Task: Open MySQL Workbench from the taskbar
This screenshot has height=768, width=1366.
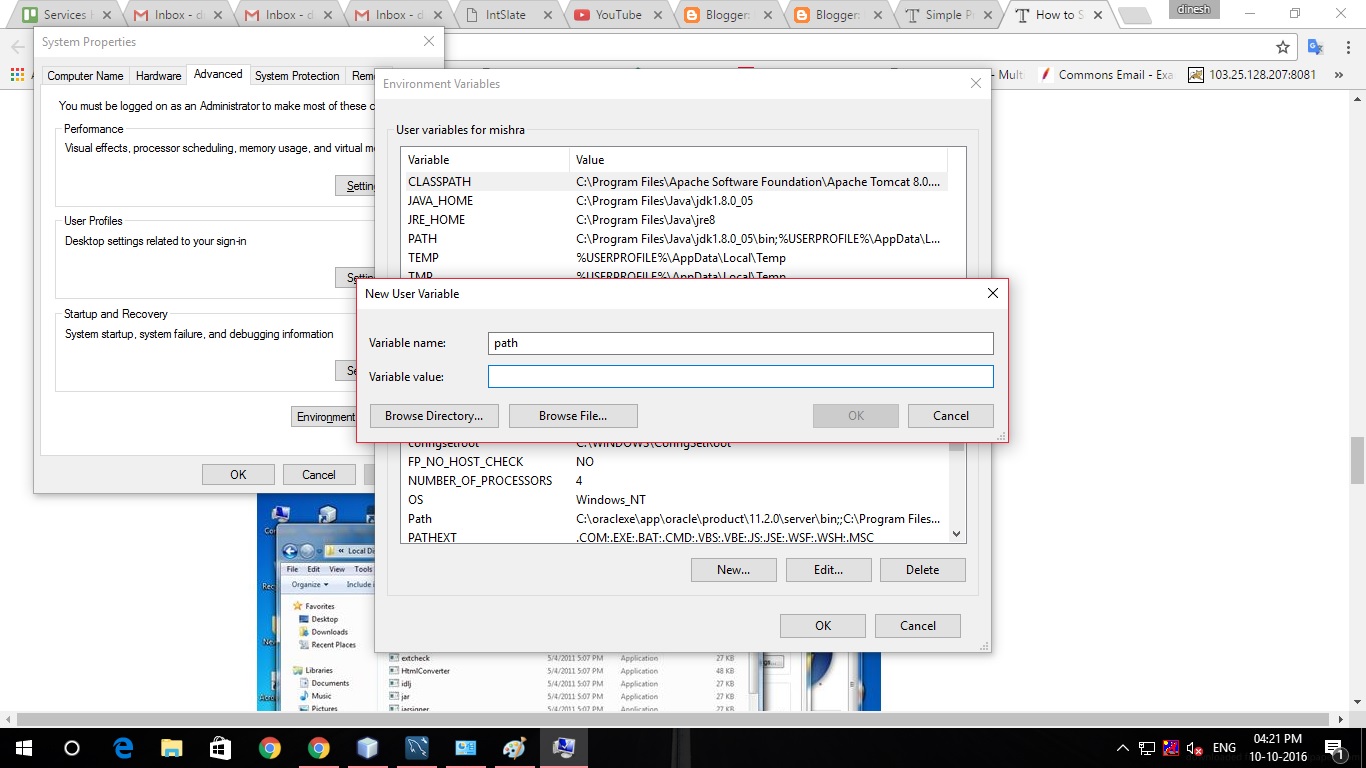Action: [x=416, y=748]
